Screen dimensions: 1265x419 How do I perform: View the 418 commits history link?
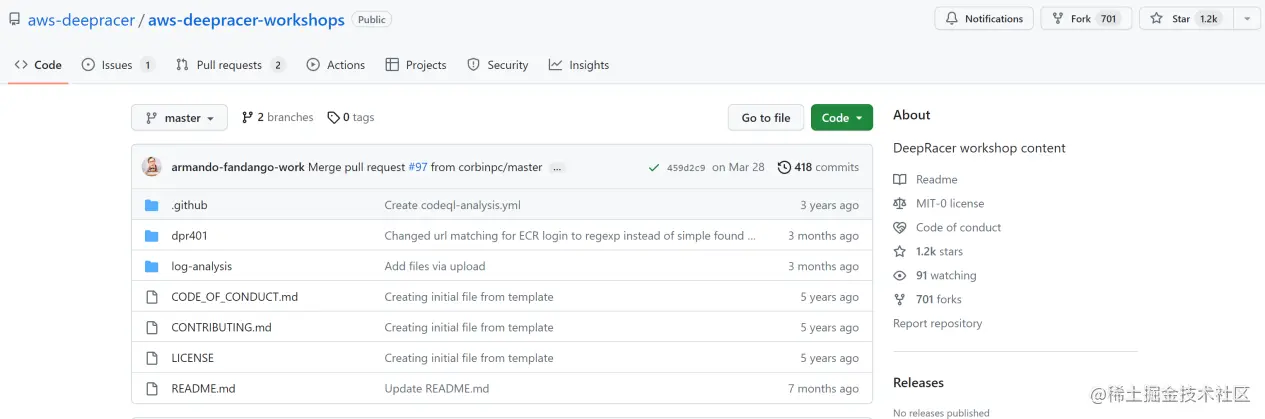click(819, 167)
